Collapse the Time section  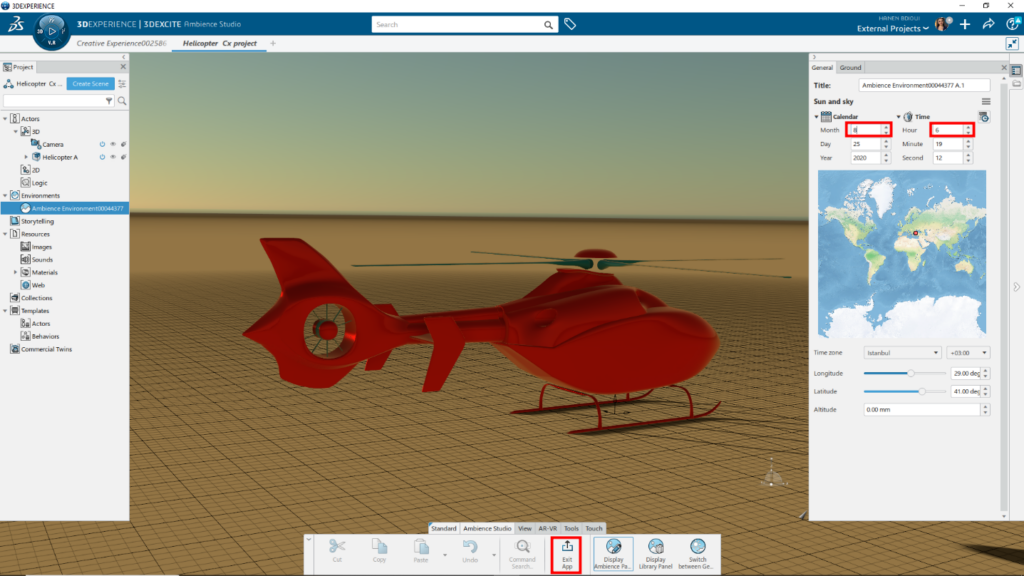(899, 117)
